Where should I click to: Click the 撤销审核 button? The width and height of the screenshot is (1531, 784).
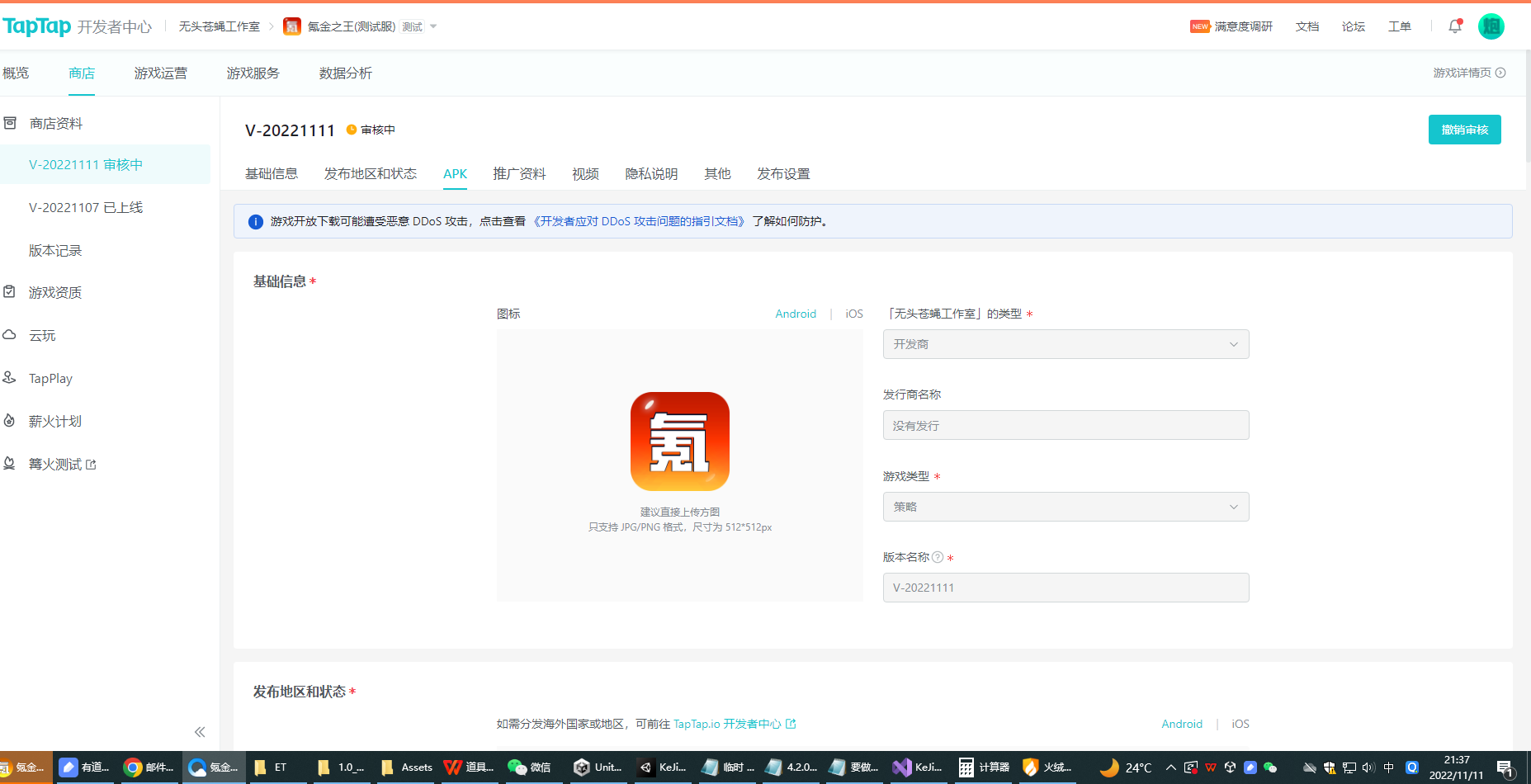[1465, 130]
